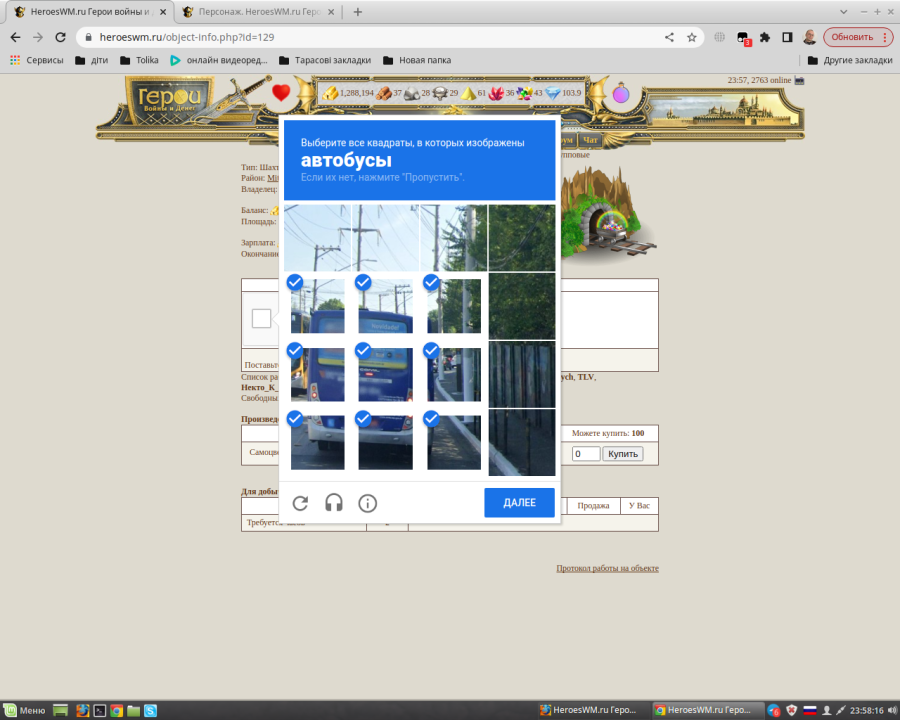Expand the Новая папка bookmarks folder
The width and height of the screenshot is (900, 720).
coord(417,60)
